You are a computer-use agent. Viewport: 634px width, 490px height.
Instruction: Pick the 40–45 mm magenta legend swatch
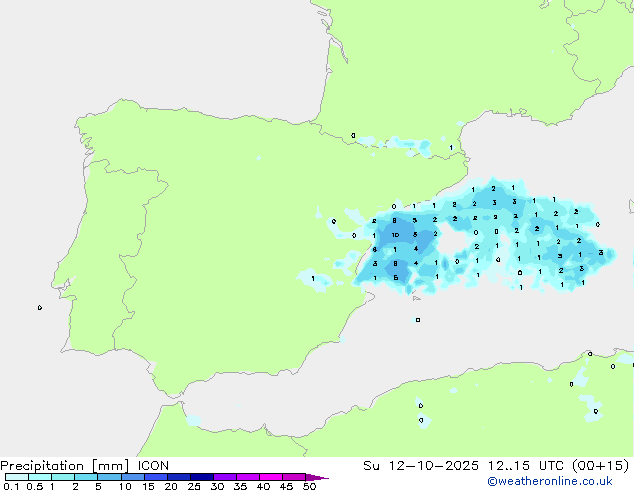pos(271,477)
